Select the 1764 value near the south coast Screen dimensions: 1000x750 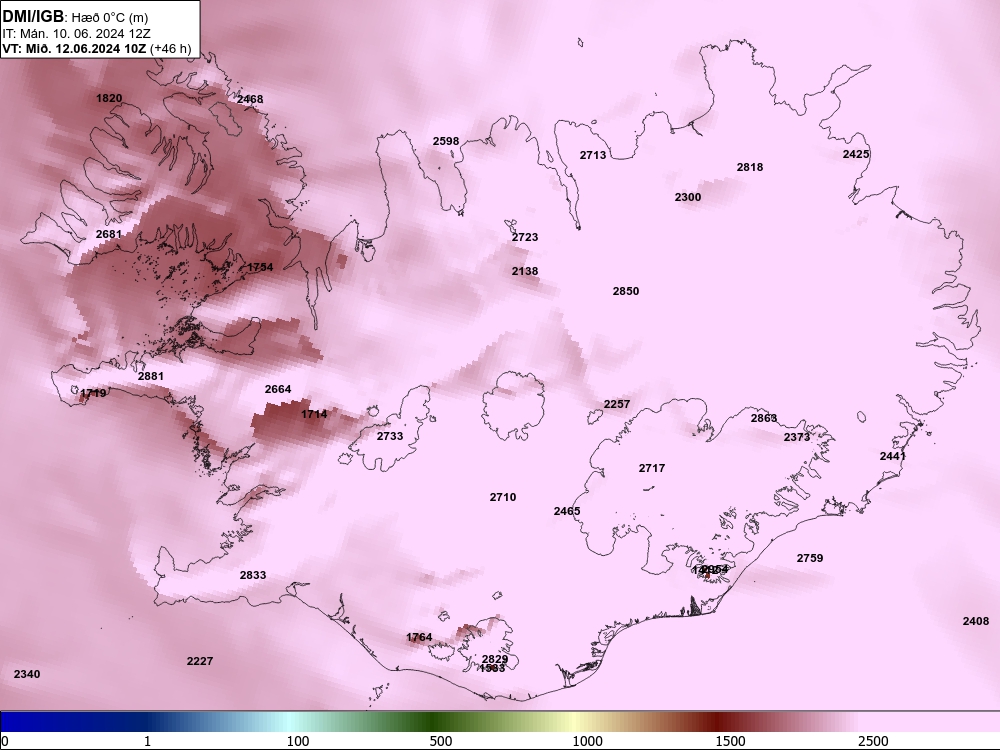(419, 637)
